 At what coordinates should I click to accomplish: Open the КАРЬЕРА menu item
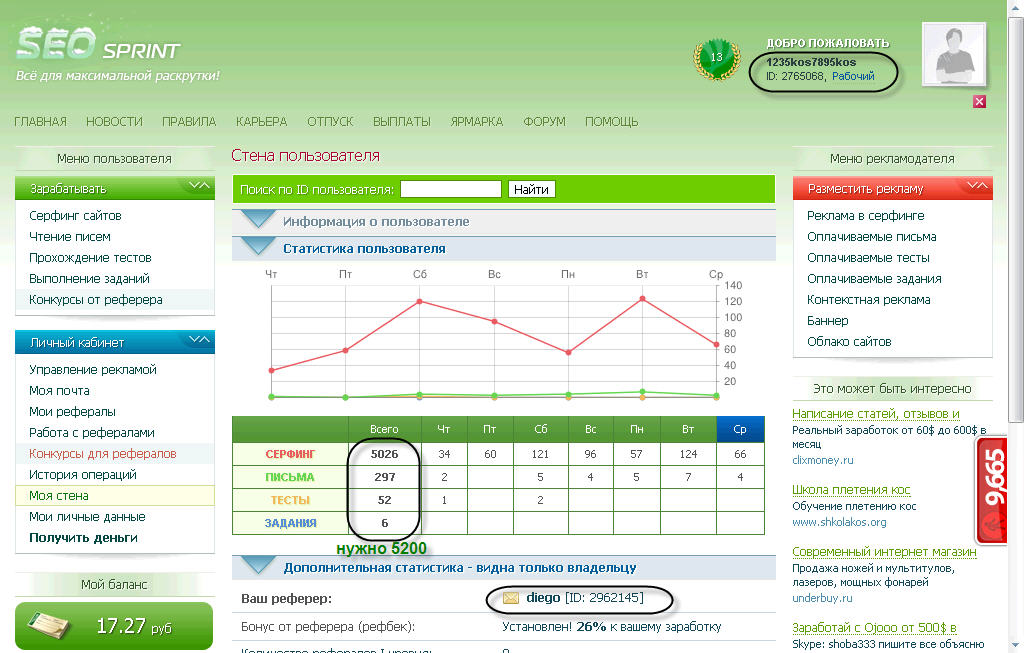pos(261,122)
